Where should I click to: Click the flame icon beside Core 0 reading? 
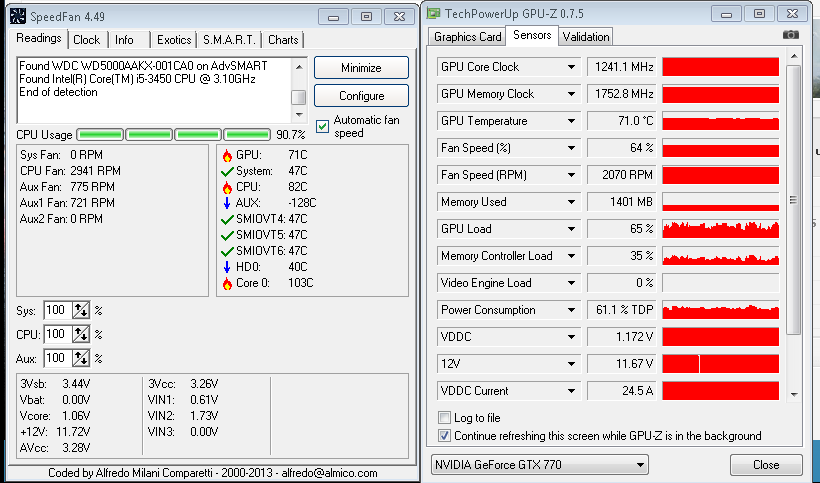pos(227,283)
